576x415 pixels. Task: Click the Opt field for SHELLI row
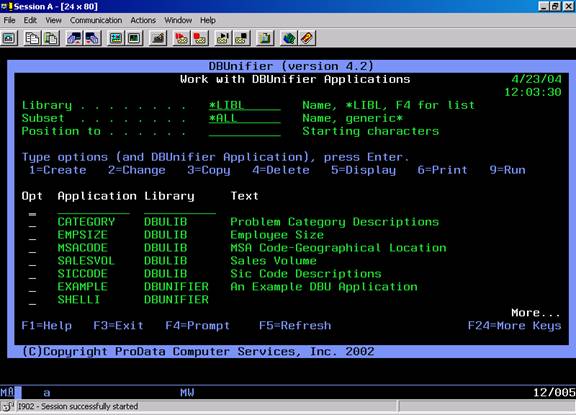[x=32, y=300]
